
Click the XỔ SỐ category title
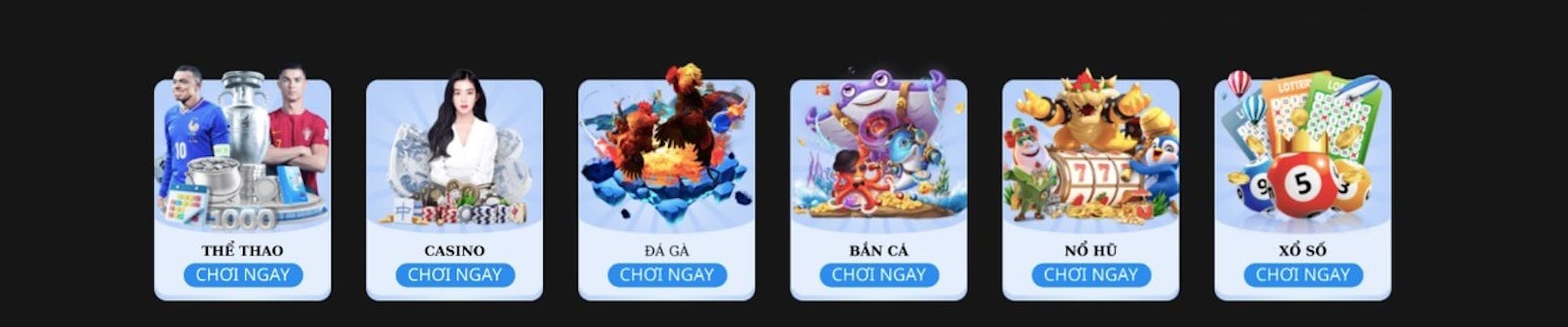pyautogui.click(x=1303, y=250)
